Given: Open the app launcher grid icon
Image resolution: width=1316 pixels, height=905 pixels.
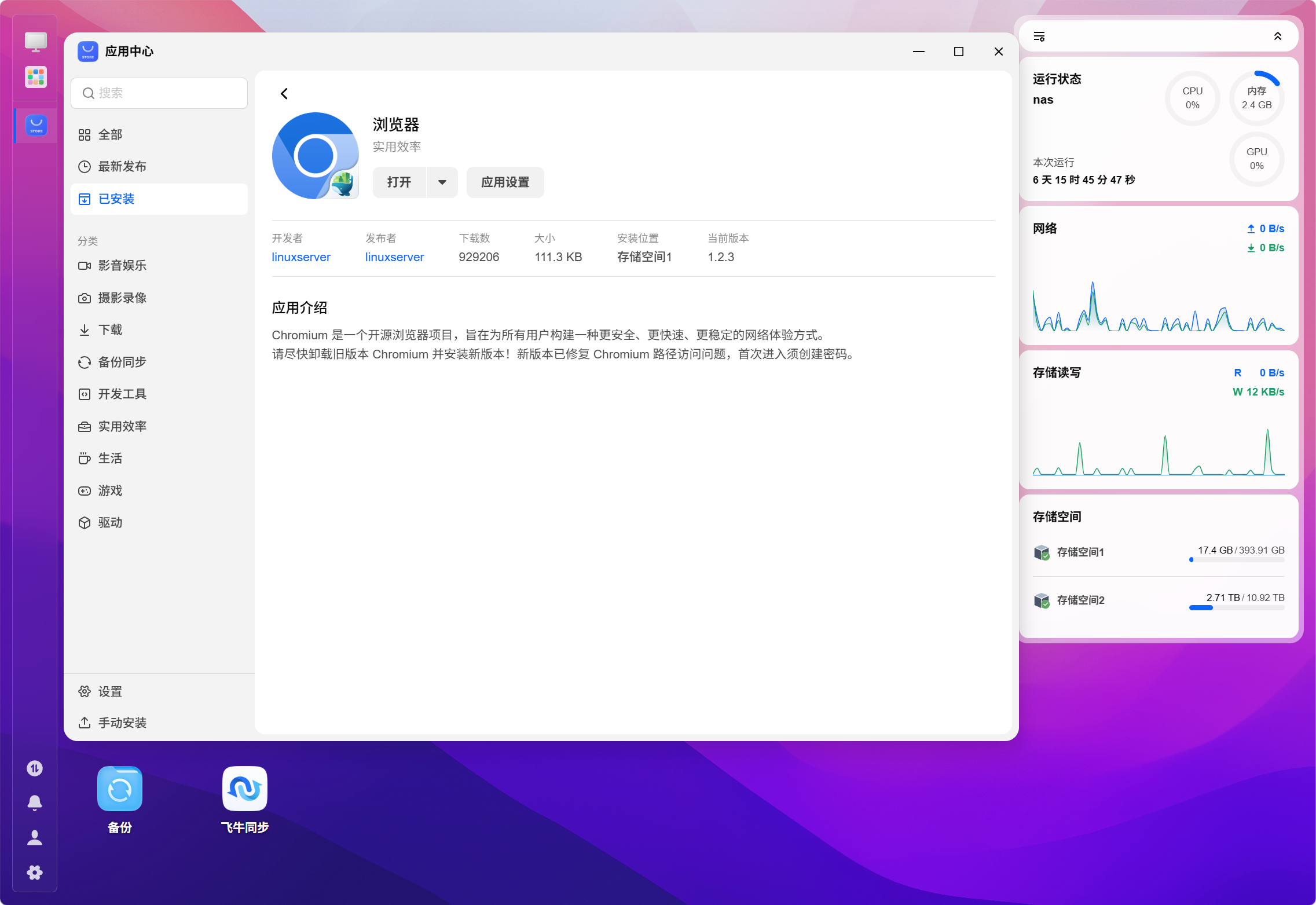Looking at the screenshot, I should coord(35,77).
